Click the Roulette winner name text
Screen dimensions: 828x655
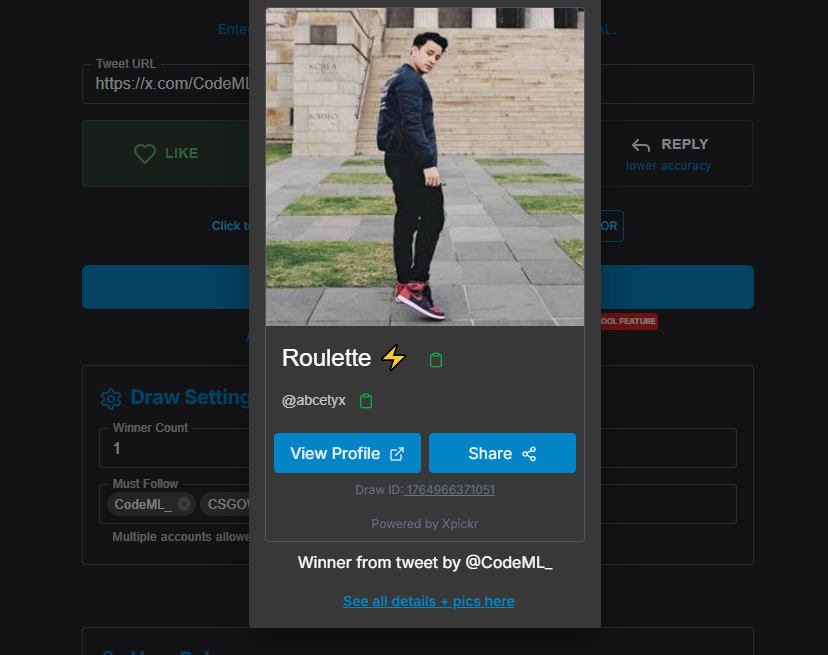[326, 358]
